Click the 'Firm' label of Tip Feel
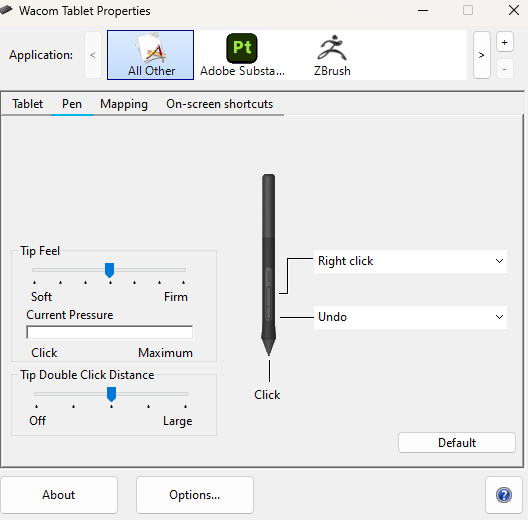Viewport: 528px width, 520px height. point(175,297)
